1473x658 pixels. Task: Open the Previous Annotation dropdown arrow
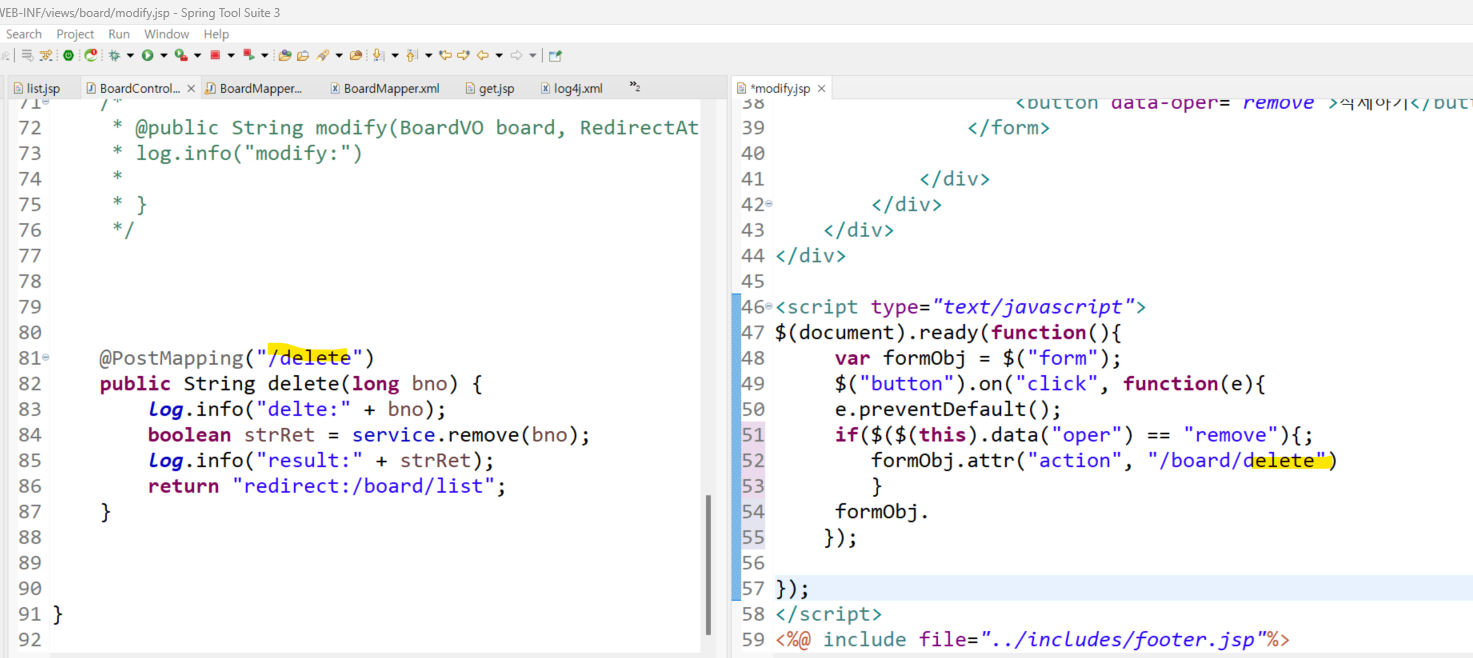pos(429,56)
